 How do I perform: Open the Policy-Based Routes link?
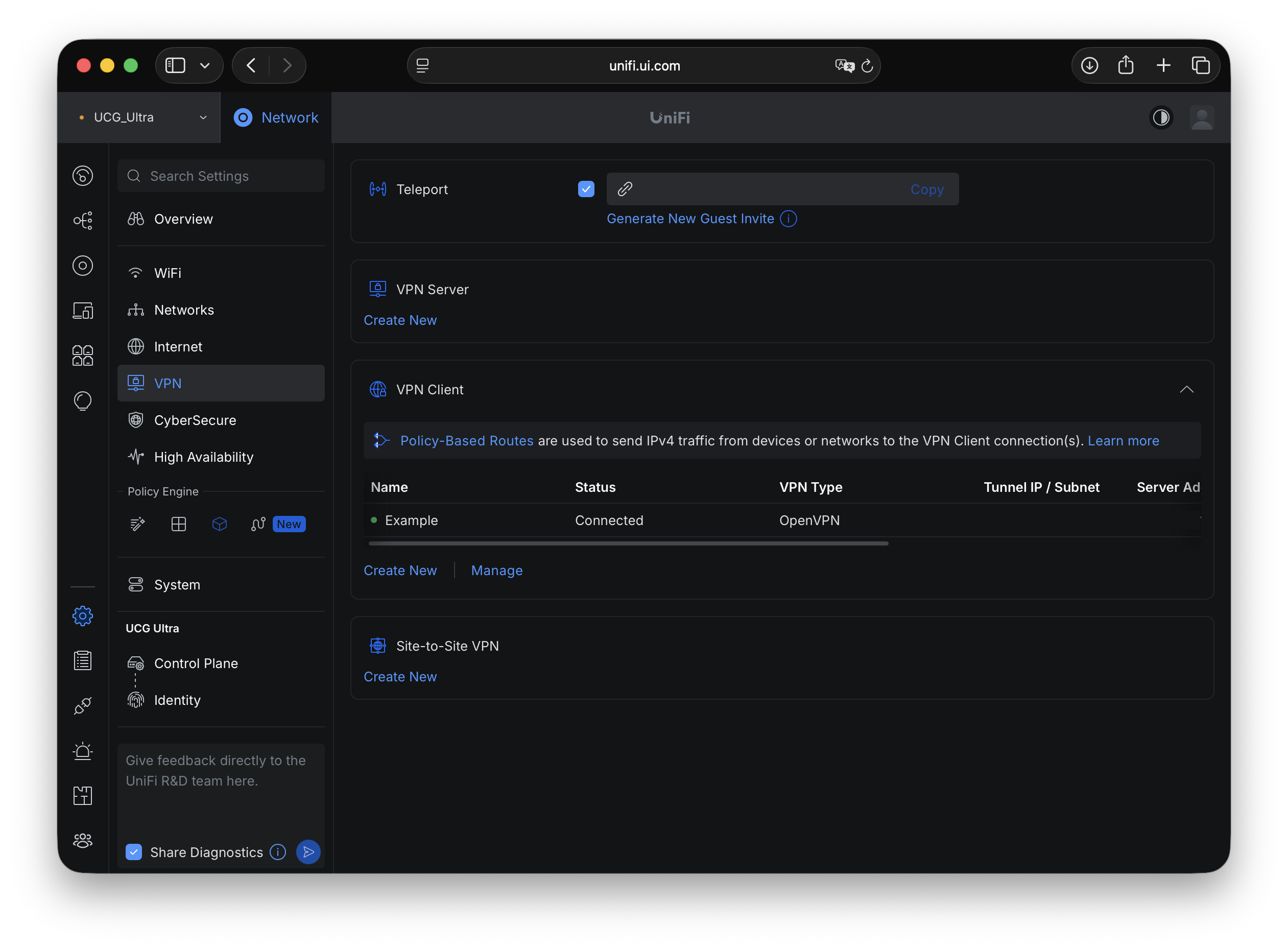(x=466, y=441)
